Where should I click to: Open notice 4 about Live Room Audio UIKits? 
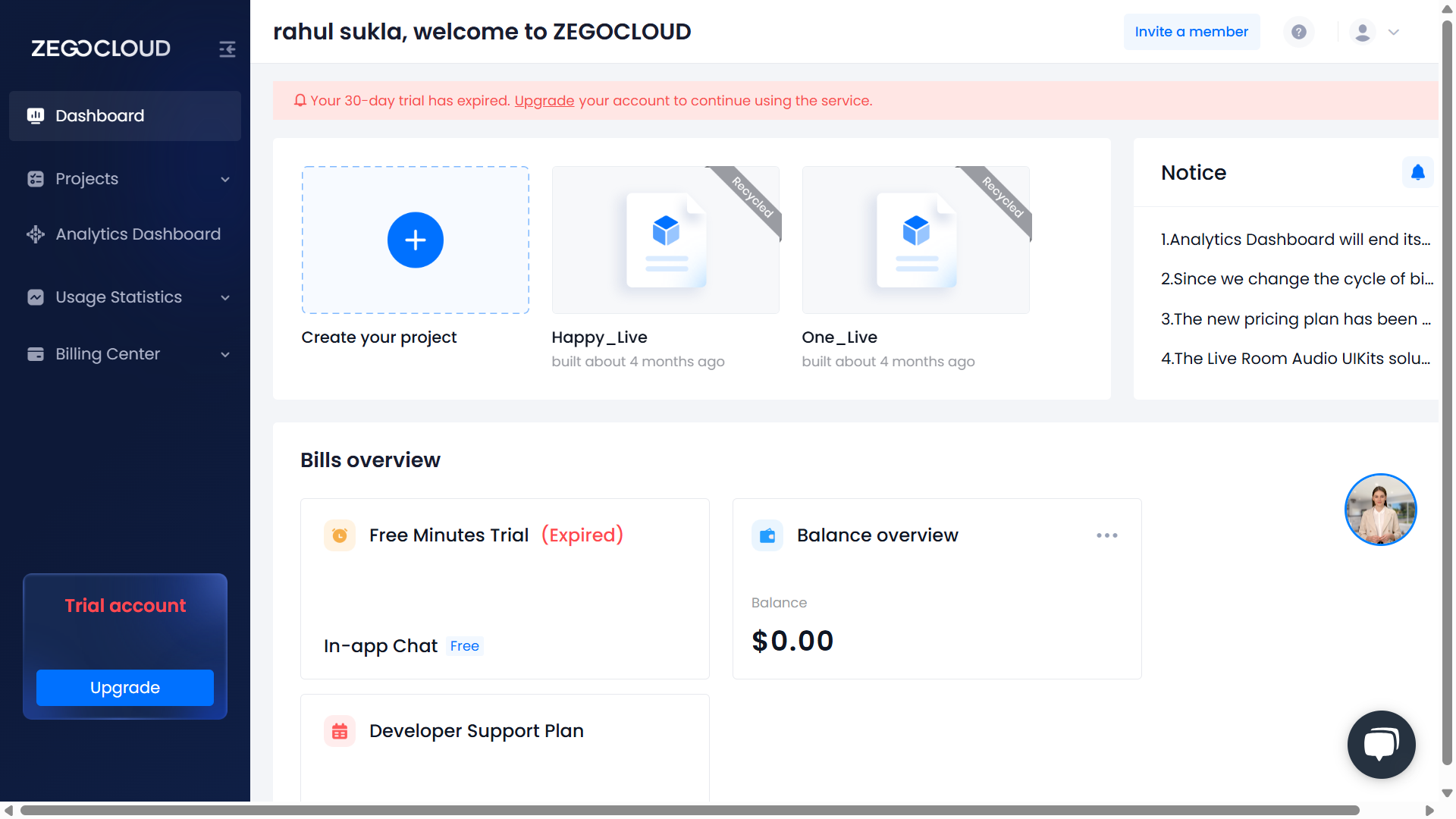coord(1295,359)
